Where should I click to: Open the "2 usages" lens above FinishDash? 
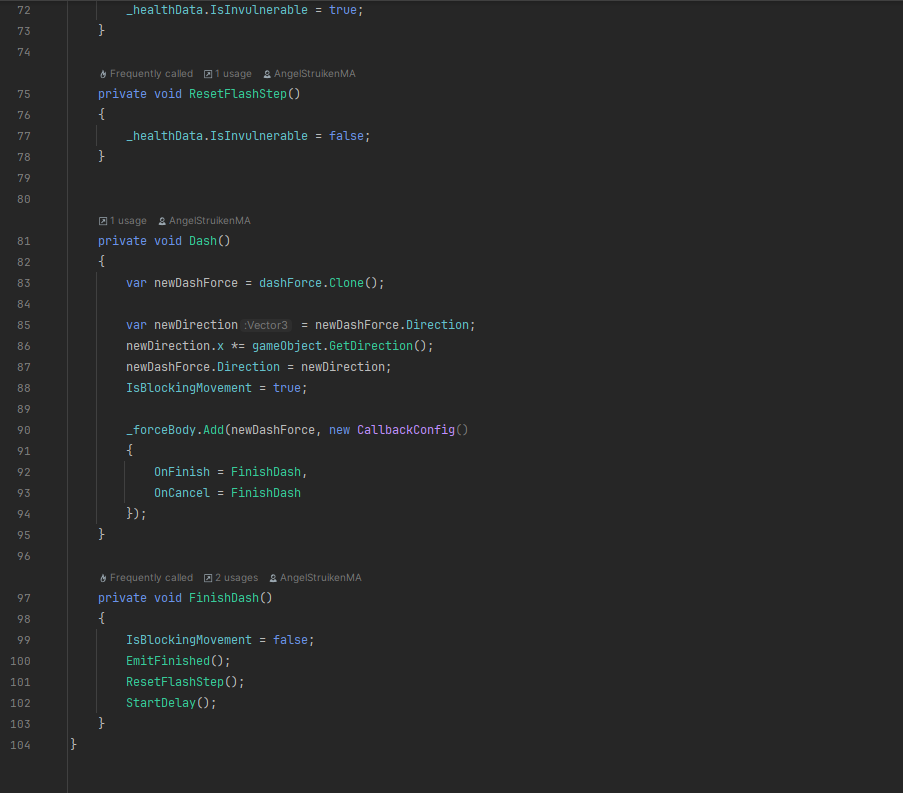tap(236, 578)
